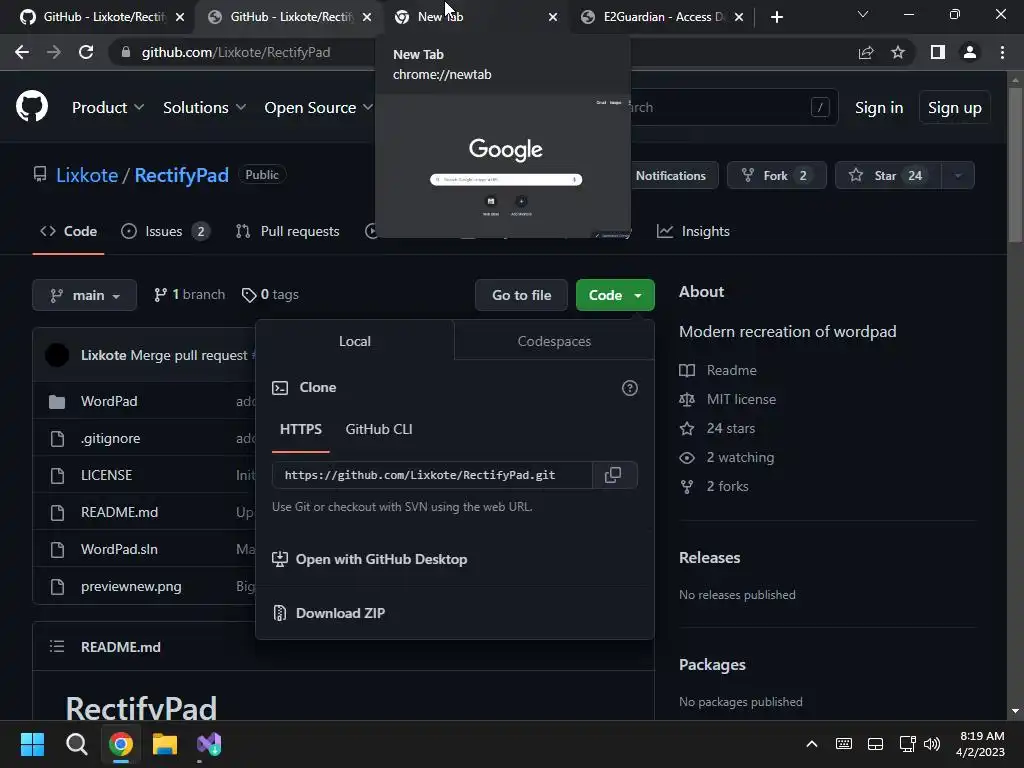Viewport: 1024px width, 768px height.
Task: Click Lixkote avatar in commit row
Action: (x=57, y=355)
